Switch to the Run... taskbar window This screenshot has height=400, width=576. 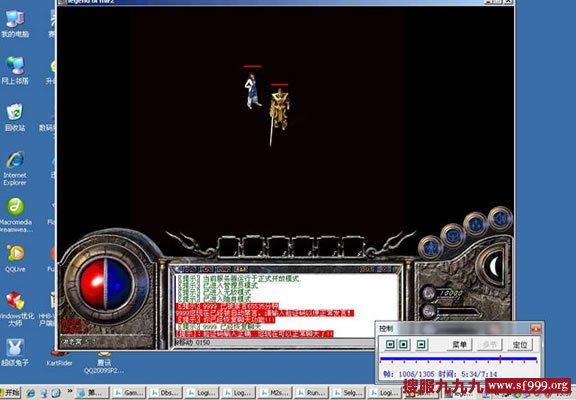coord(312,393)
